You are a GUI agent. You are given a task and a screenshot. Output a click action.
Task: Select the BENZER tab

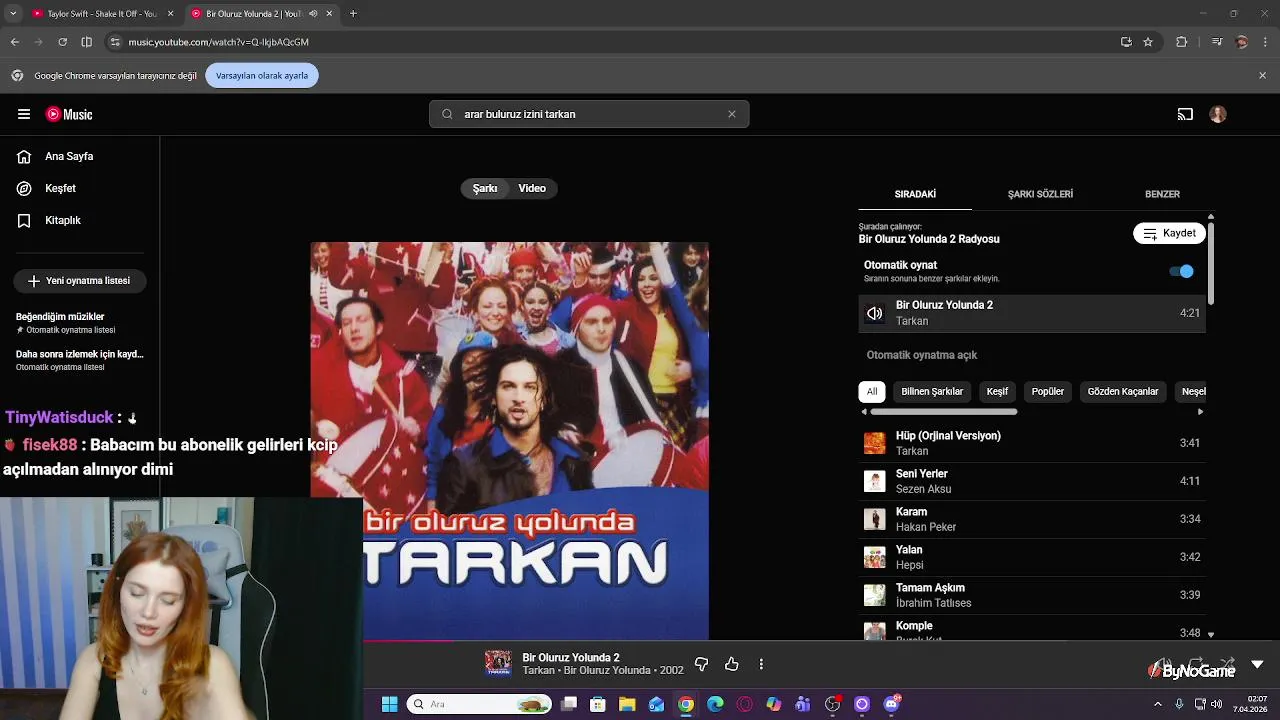click(1162, 194)
